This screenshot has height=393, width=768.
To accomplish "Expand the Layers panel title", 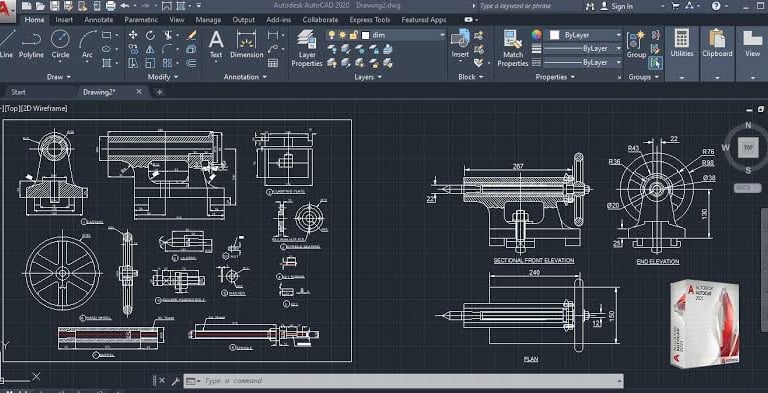I will [x=367, y=77].
